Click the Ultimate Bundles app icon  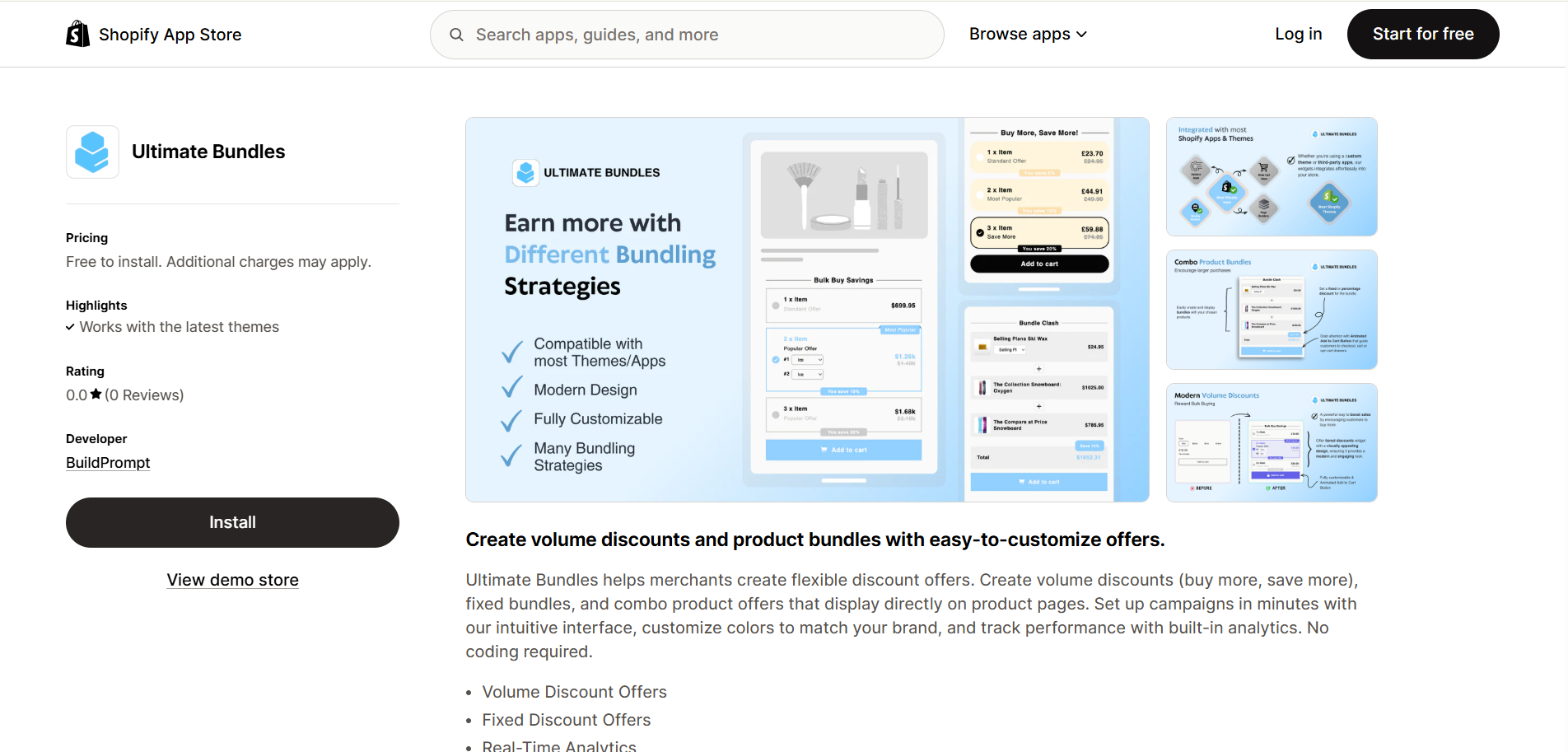coord(92,152)
